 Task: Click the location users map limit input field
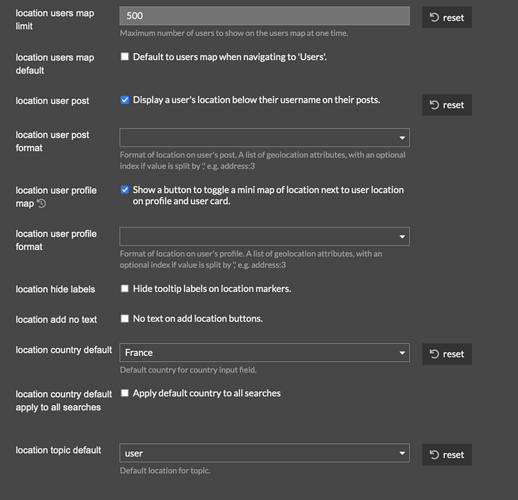[264, 16]
